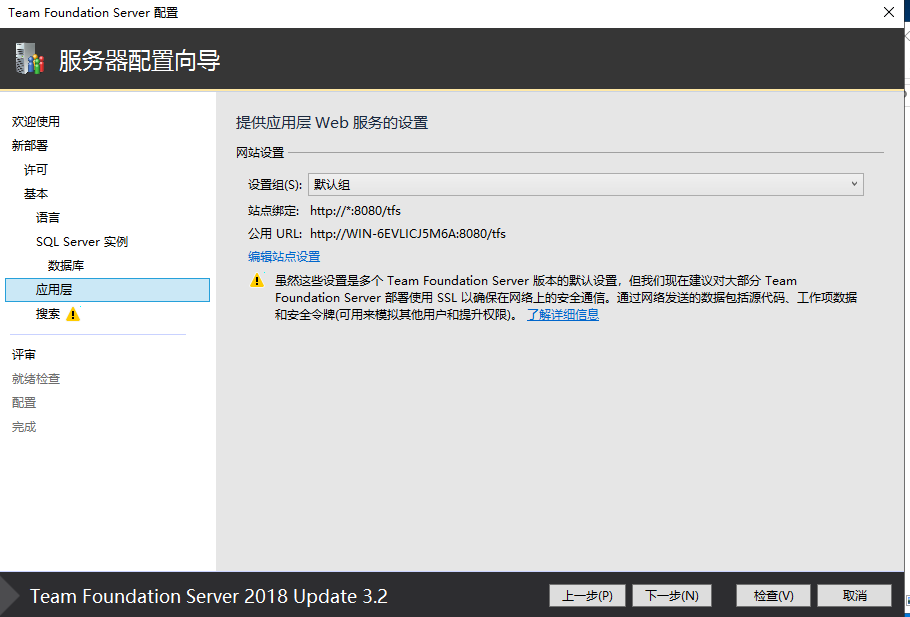Select the 基本 step
Image resolution: width=910 pixels, height=617 pixels.
tap(35, 194)
